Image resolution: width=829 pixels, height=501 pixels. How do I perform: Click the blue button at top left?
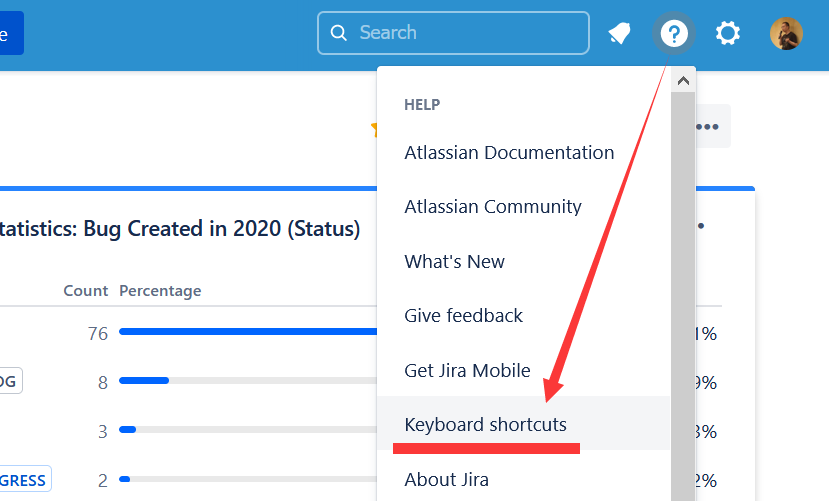(x=12, y=33)
